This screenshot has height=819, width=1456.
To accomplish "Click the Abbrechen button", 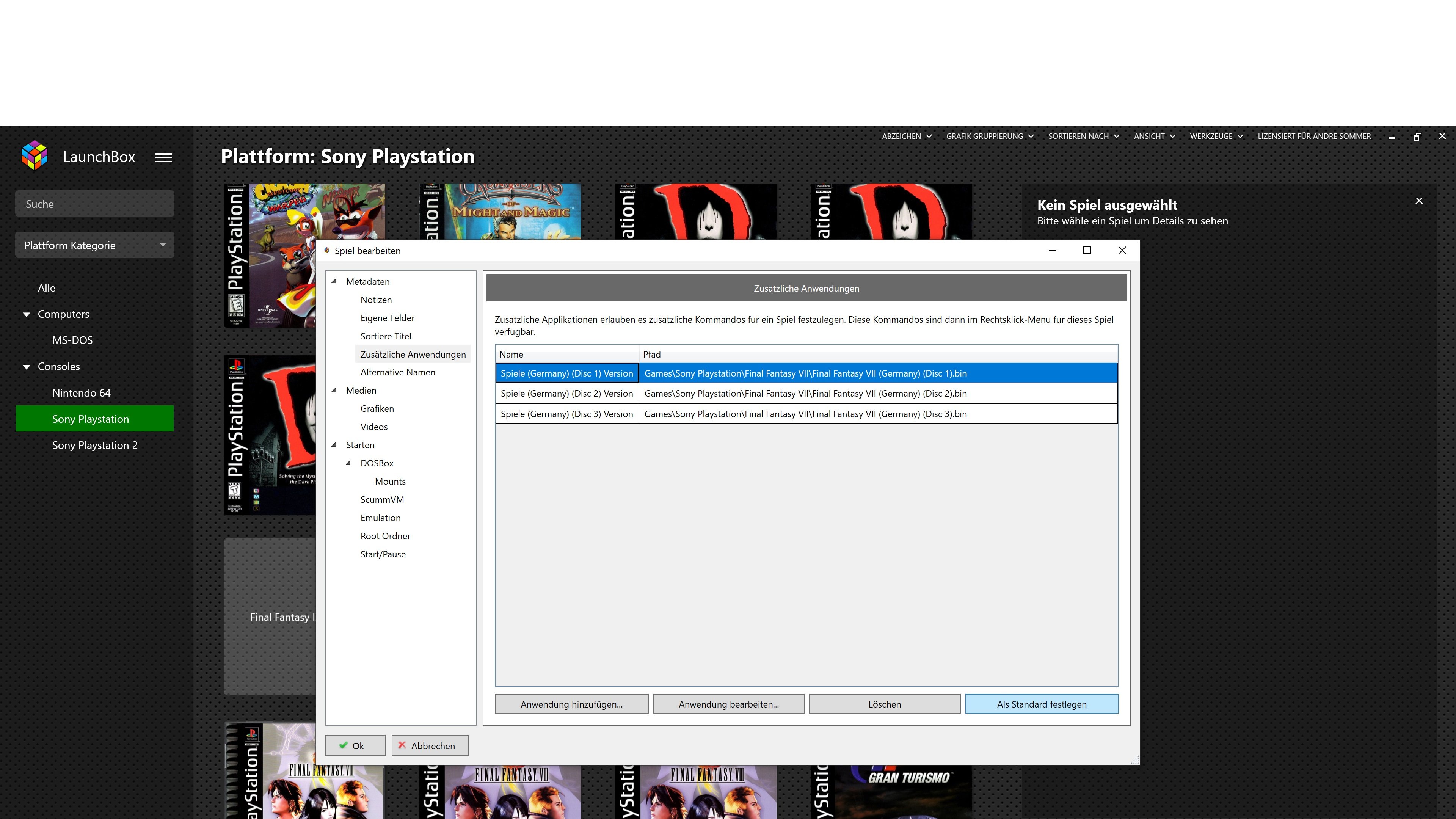I will click(430, 745).
